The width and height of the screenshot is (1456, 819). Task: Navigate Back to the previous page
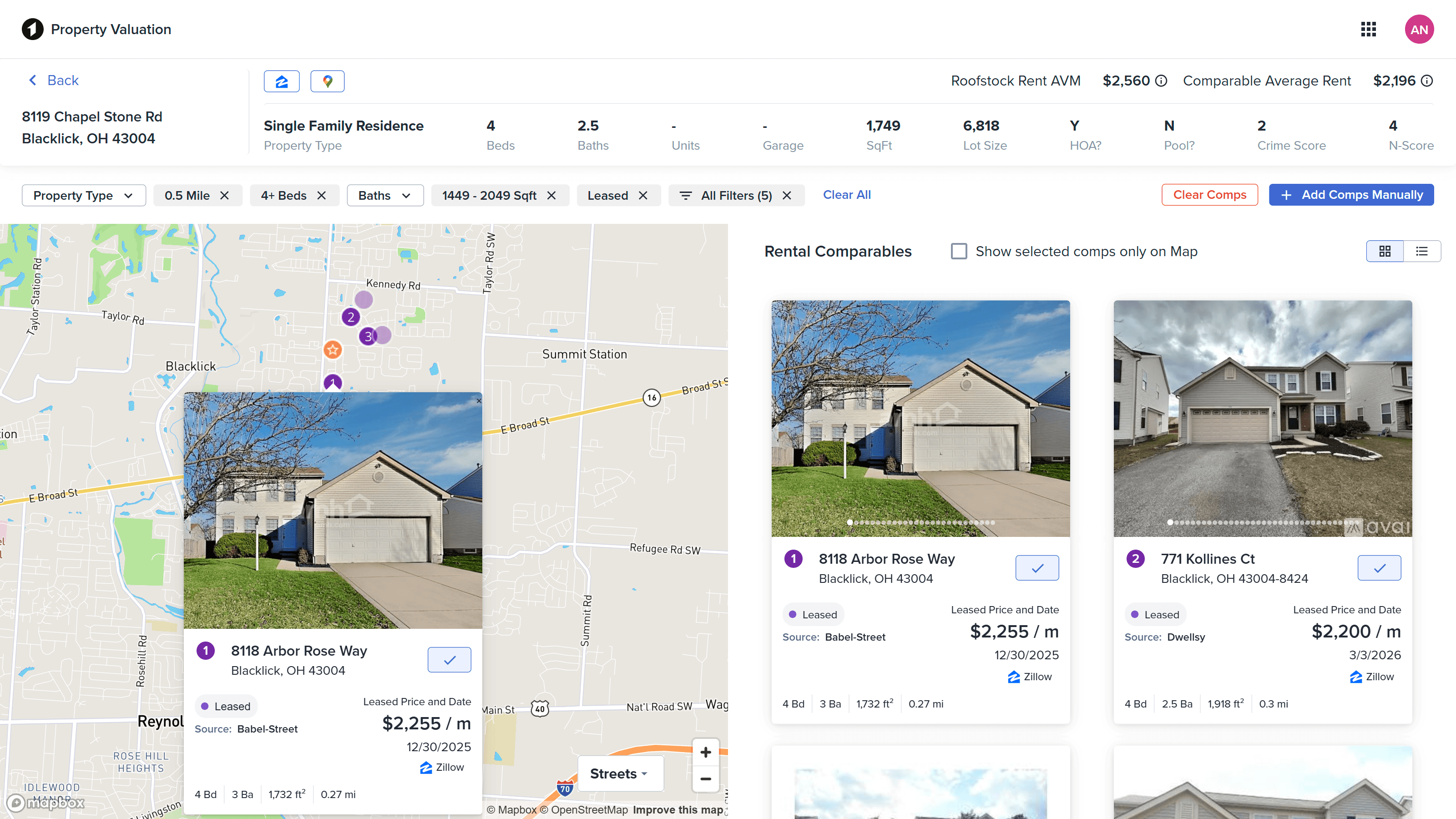point(53,80)
